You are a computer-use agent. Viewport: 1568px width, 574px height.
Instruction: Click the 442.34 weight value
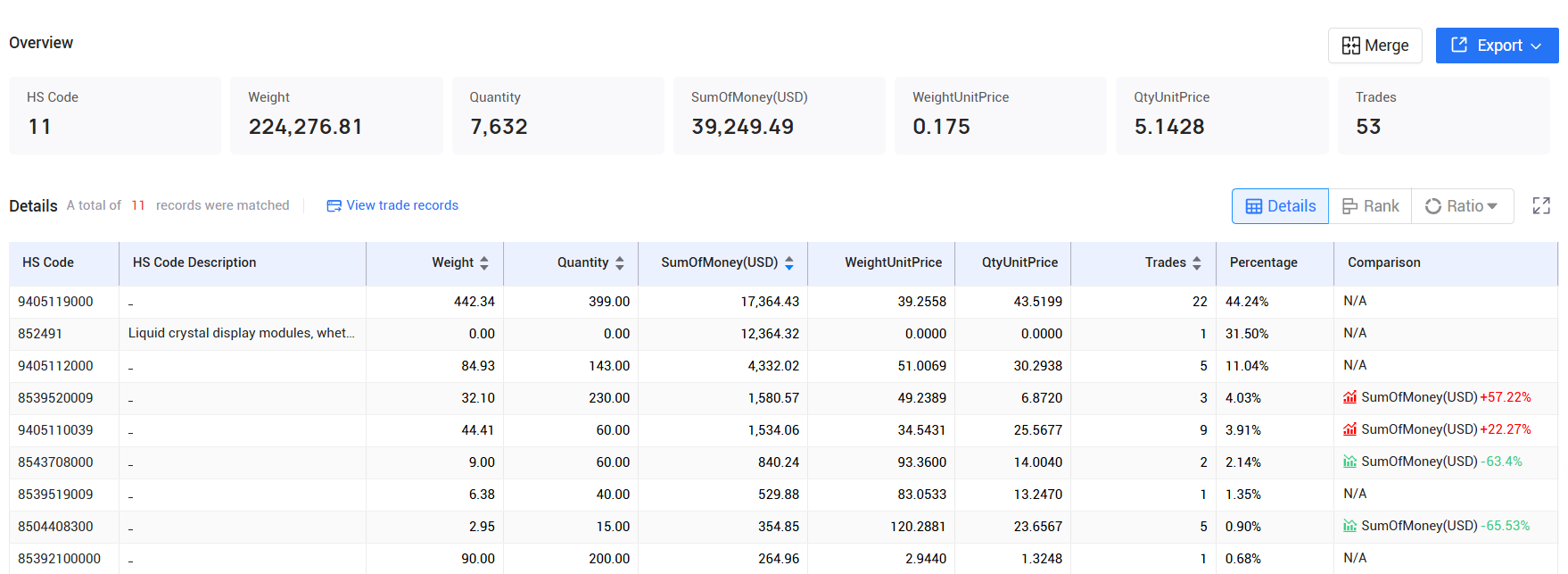click(475, 302)
